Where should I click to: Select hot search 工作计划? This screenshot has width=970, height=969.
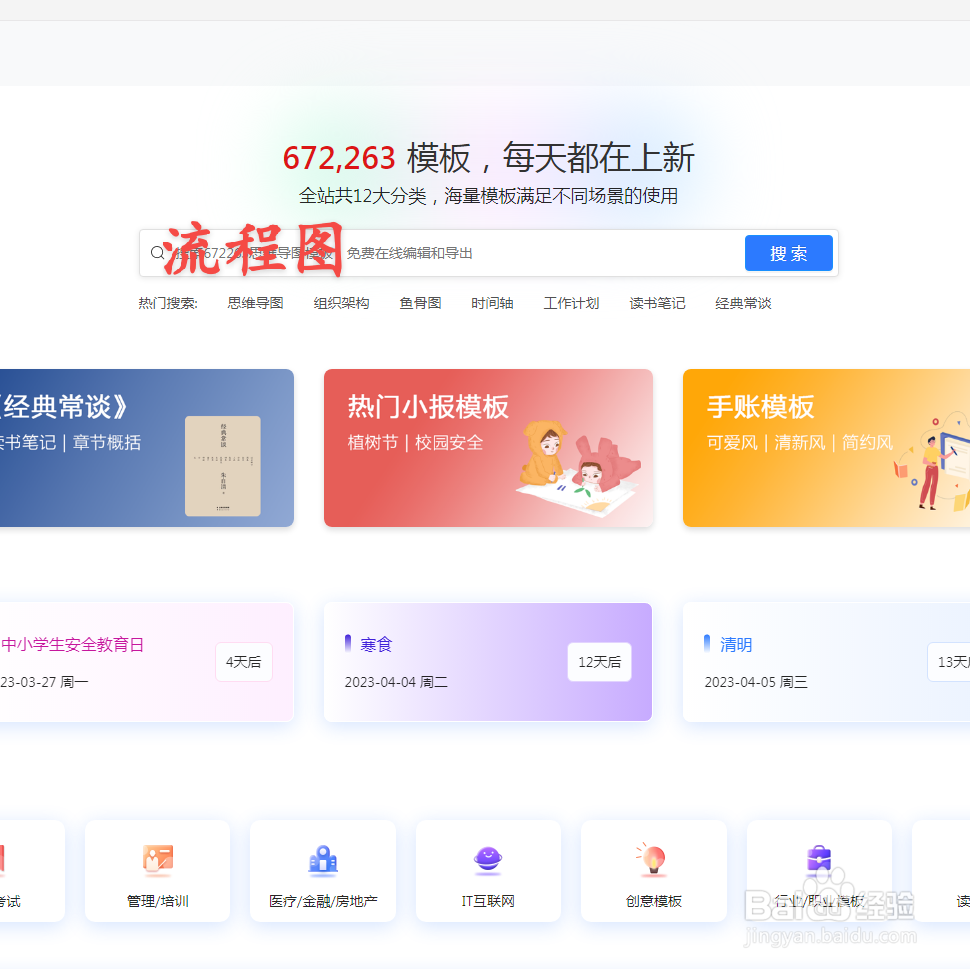tap(571, 303)
